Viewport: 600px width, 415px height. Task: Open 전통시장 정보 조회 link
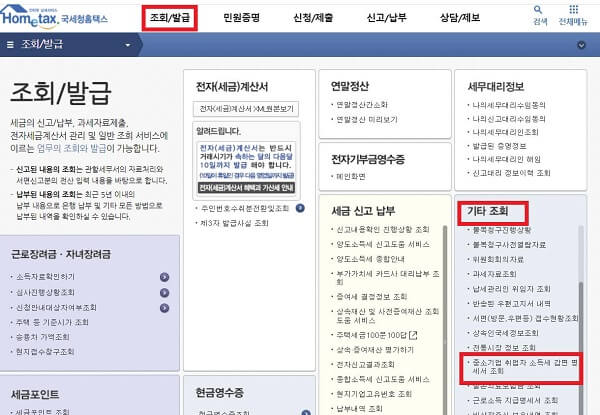[x=504, y=348]
